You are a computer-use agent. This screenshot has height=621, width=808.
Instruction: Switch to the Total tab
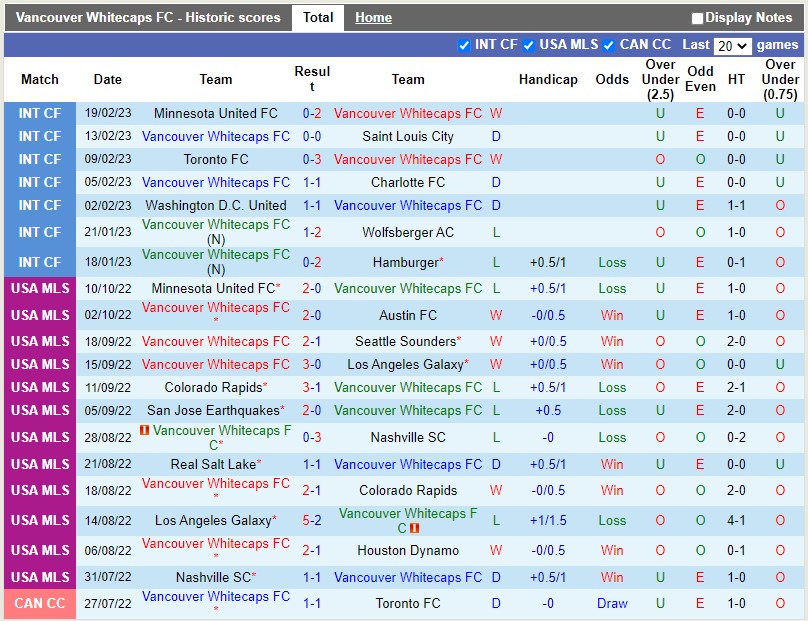coord(318,18)
